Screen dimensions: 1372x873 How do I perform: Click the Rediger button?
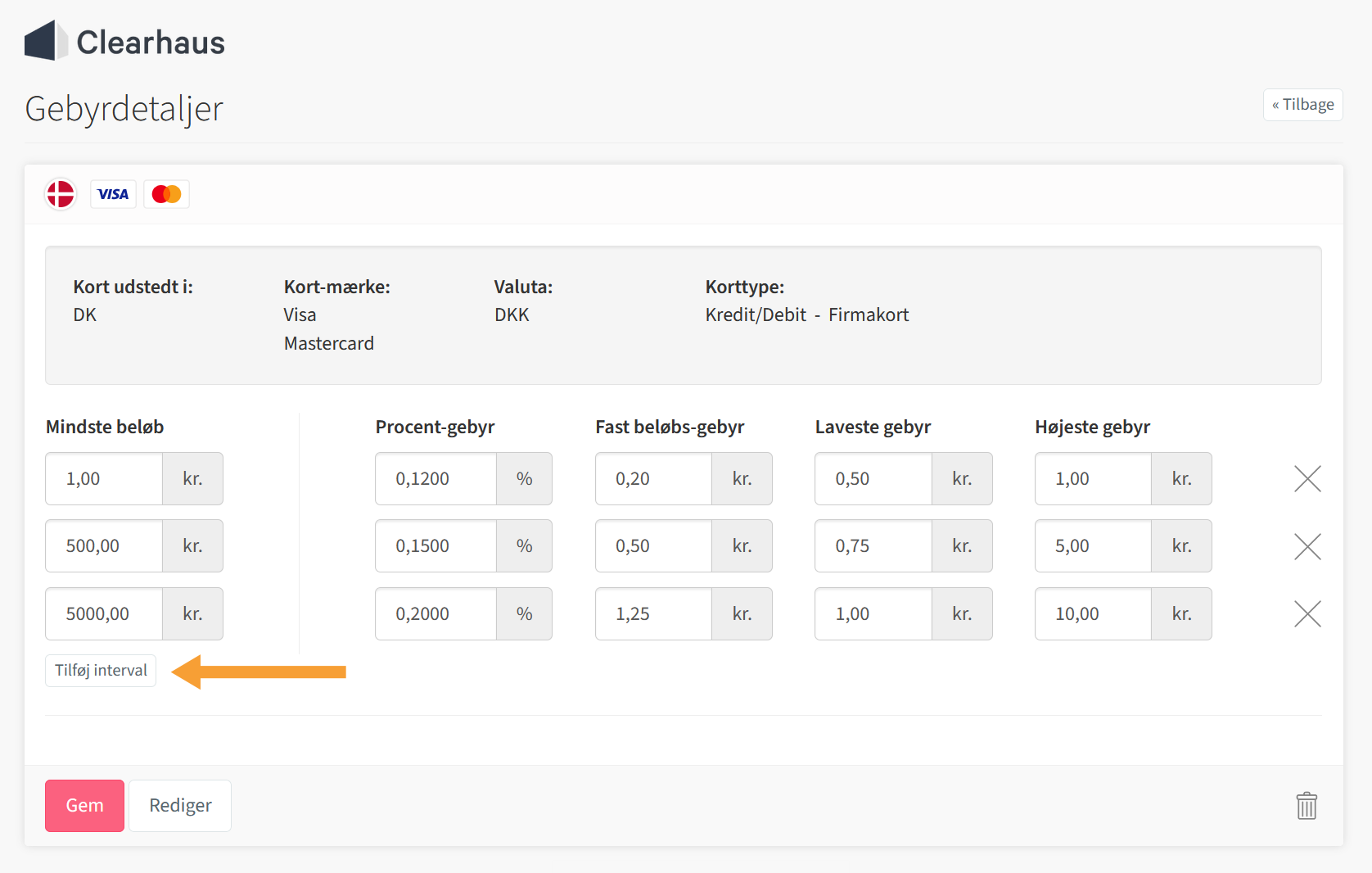pyautogui.click(x=180, y=806)
